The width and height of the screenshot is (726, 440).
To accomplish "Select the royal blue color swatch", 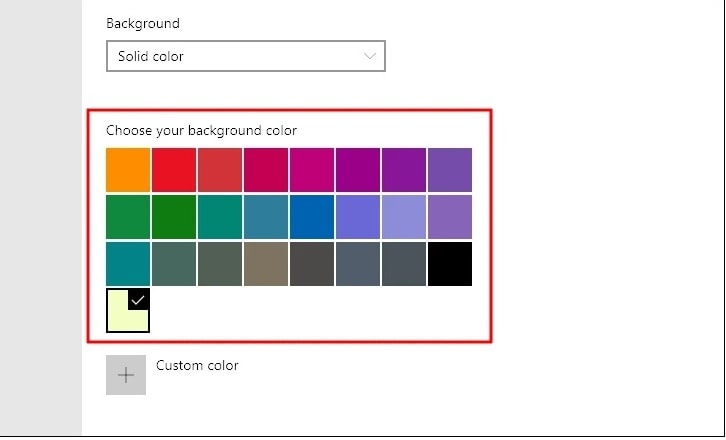I will tap(312, 217).
